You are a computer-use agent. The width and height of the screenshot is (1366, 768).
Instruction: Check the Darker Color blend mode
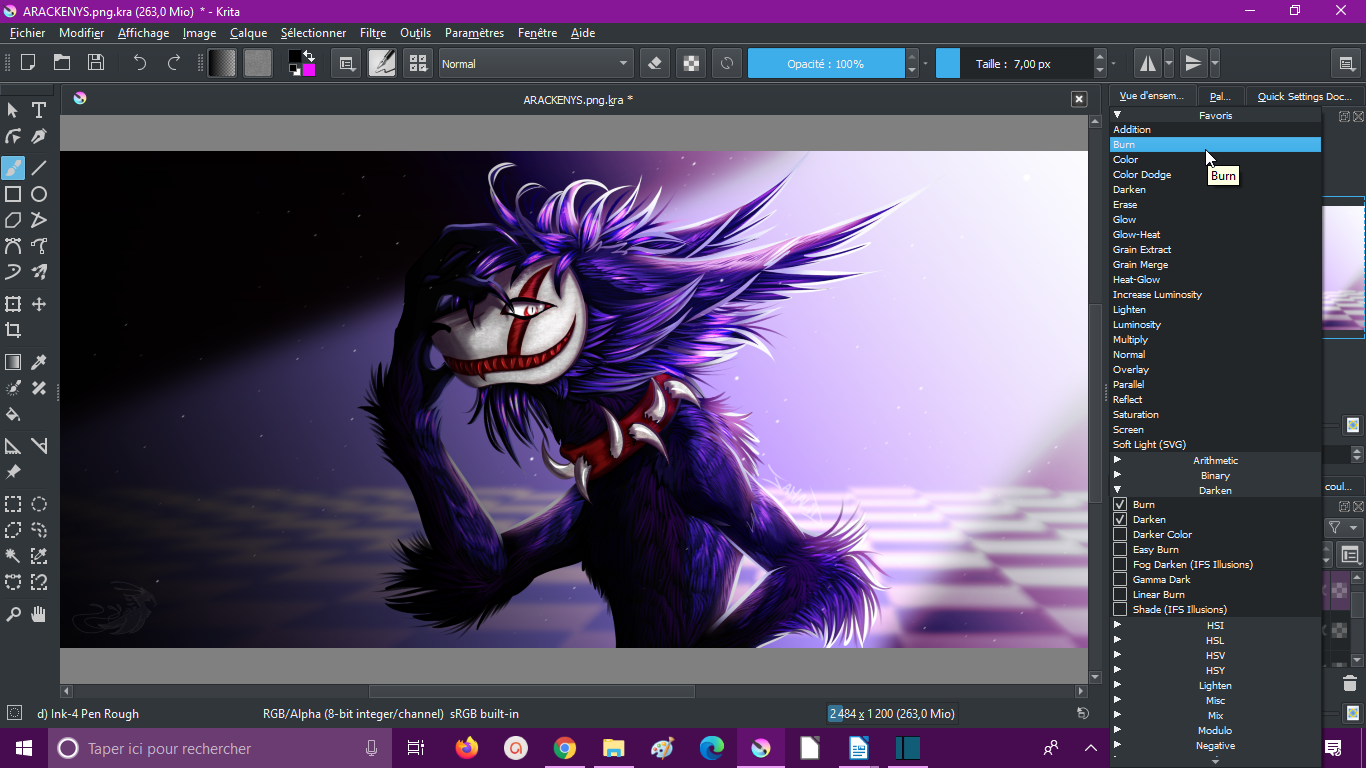pos(1120,535)
